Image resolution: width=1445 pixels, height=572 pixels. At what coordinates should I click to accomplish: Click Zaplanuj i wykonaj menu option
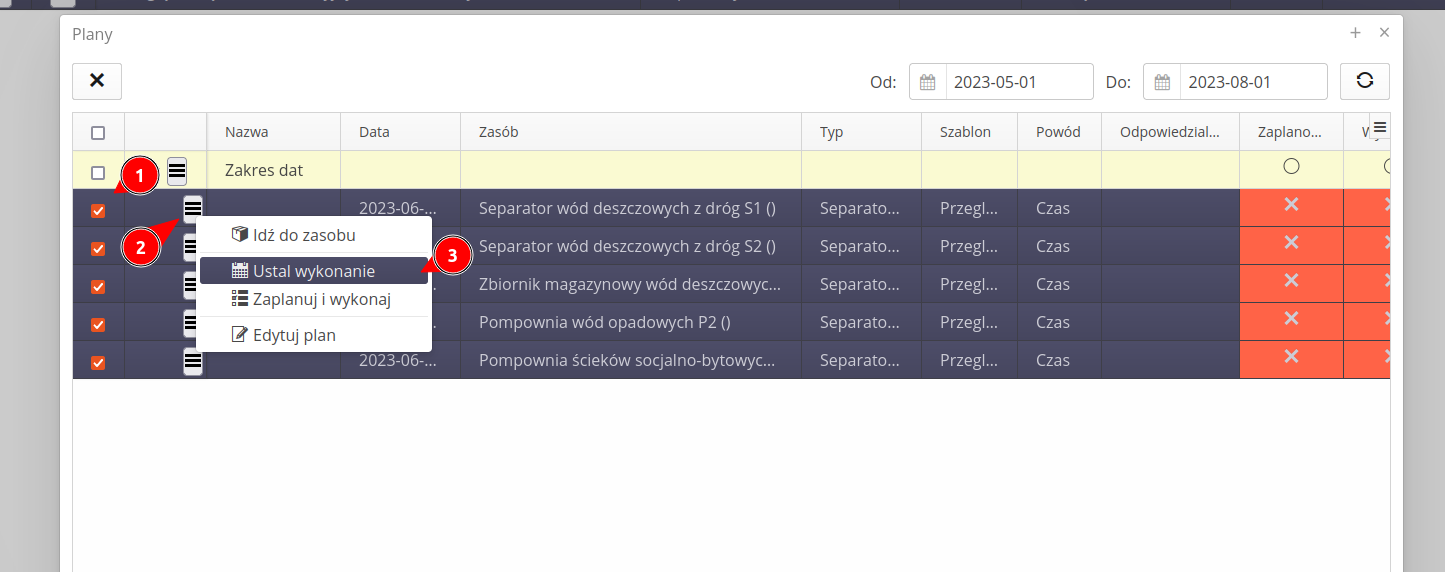pos(320,299)
